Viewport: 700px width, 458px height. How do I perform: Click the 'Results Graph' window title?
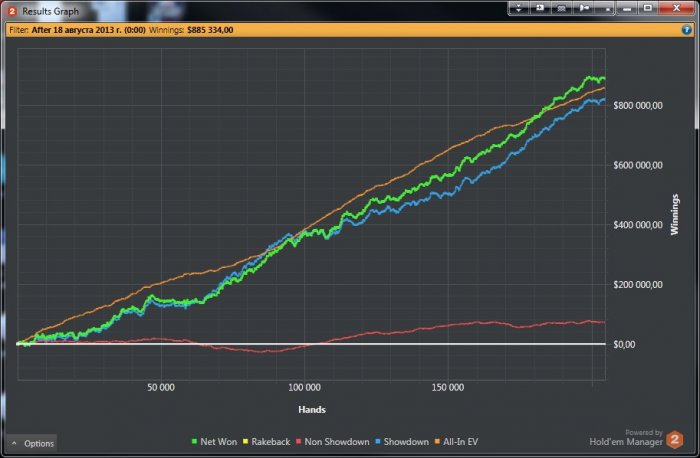pos(50,11)
